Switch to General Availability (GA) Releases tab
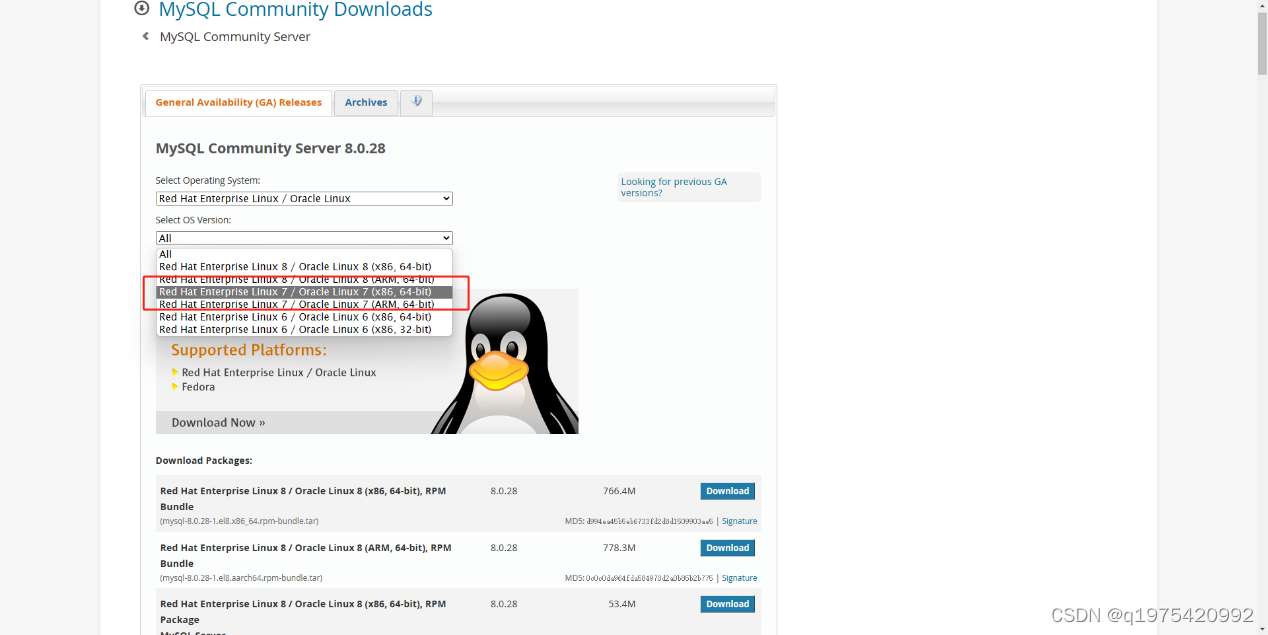Screen dimensions: 1268x635 click(x=238, y=102)
